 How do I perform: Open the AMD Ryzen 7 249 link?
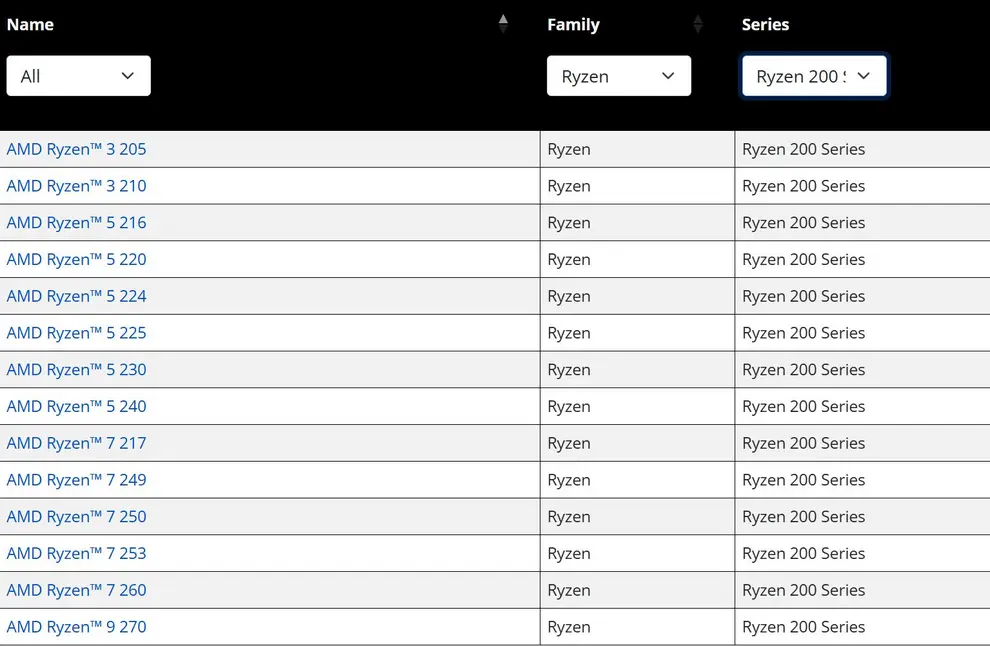point(76,480)
